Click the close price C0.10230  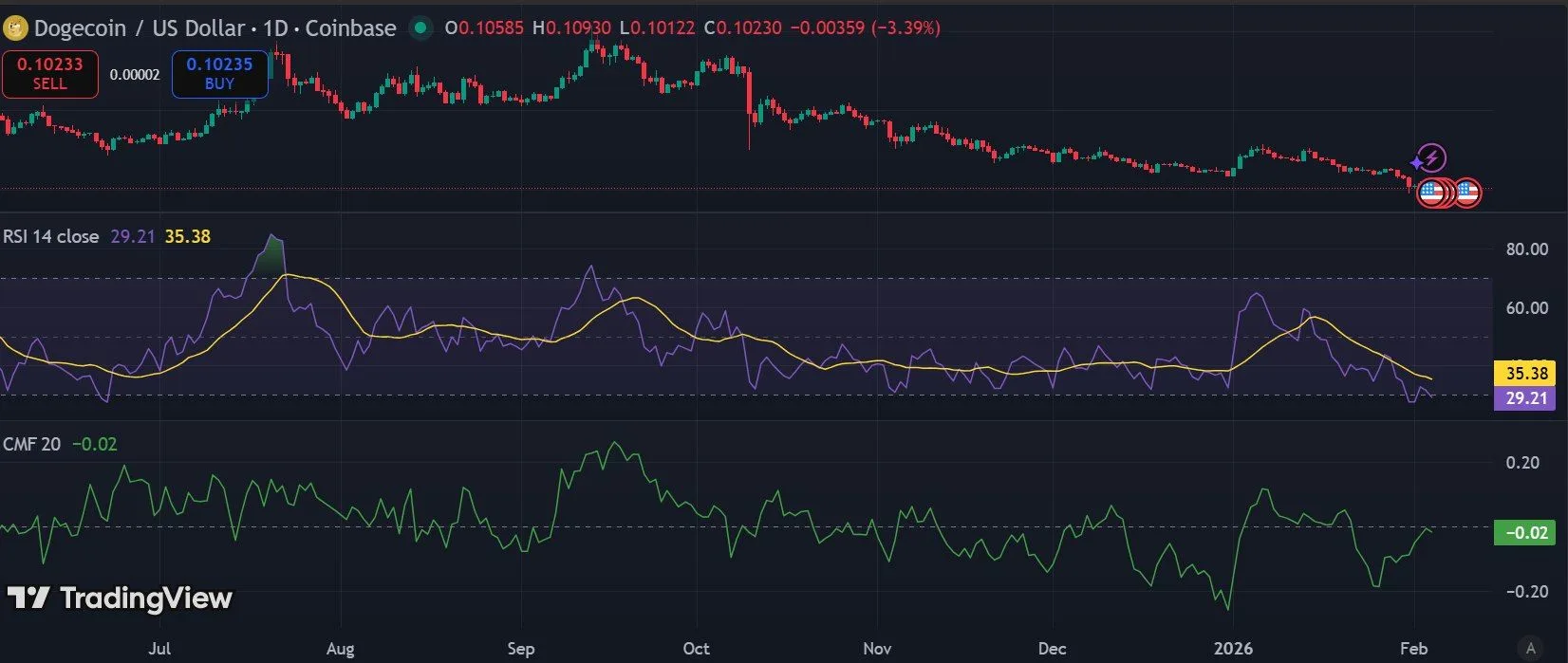[x=743, y=28]
